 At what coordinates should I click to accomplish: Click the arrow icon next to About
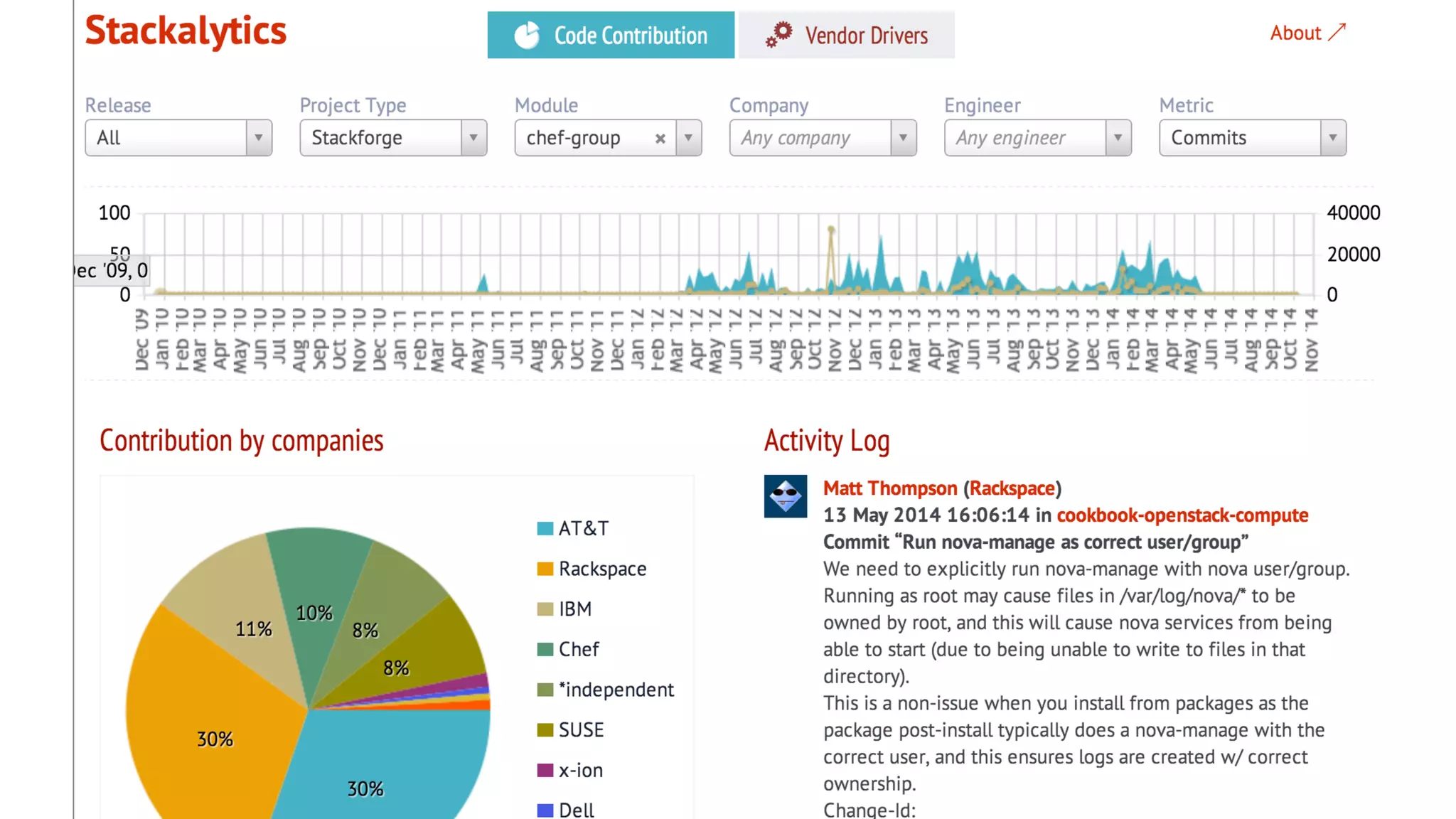tap(1337, 32)
